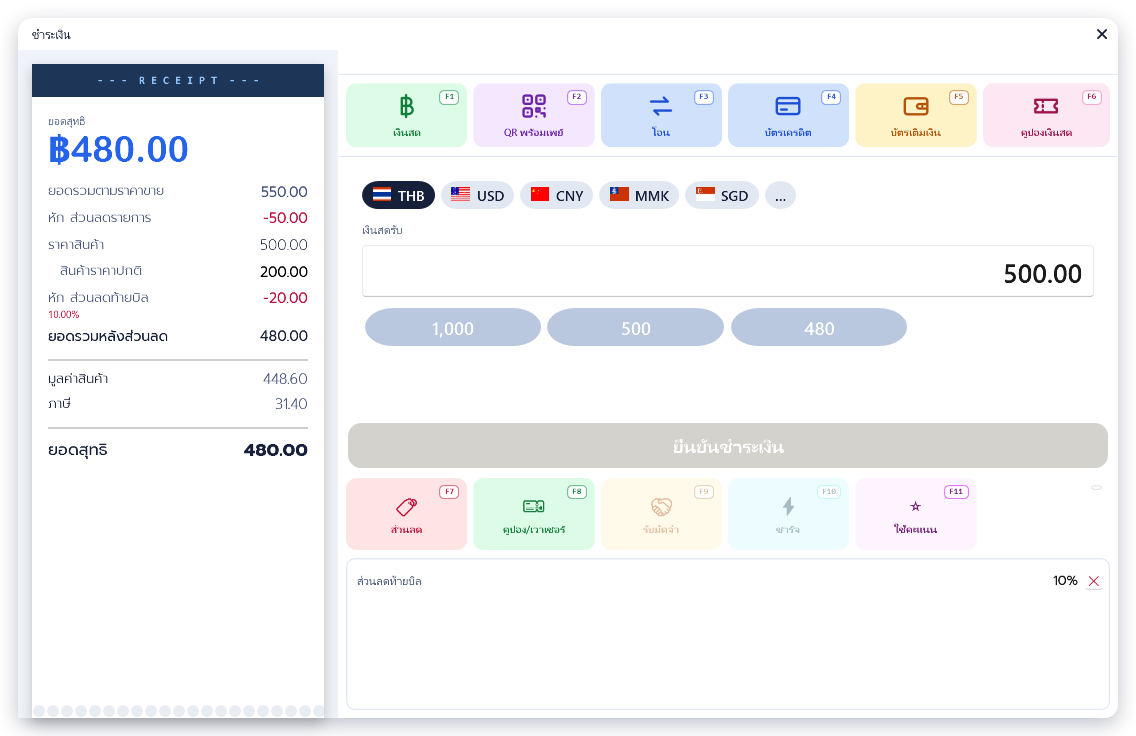
Task: Click the 448.60 goods value
Action: pos(285,379)
